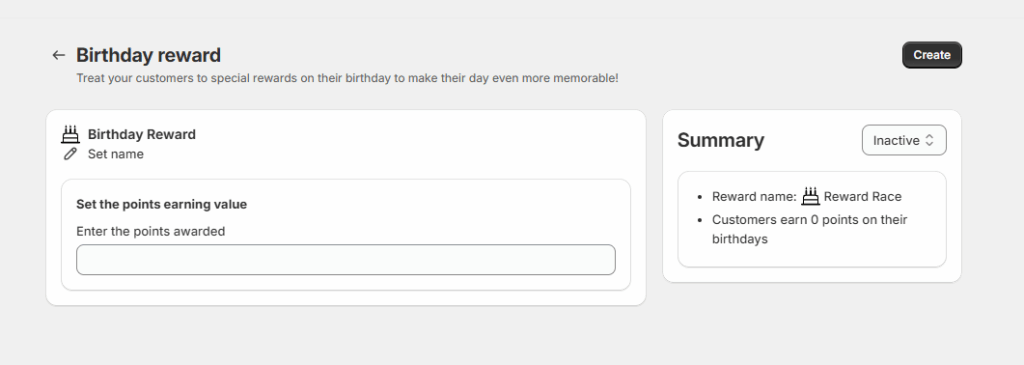Image resolution: width=1024 pixels, height=365 pixels.
Task: Click the 'Enter the points awarded' label
Action: (151, 231)
